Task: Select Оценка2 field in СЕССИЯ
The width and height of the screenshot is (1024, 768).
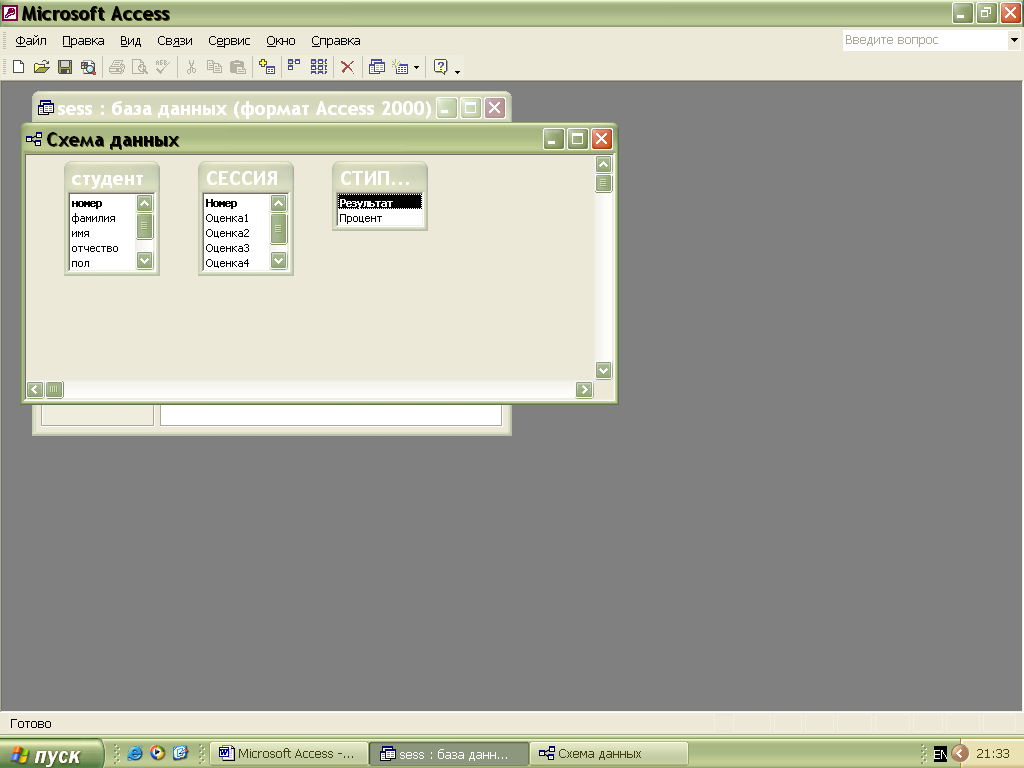Action: (x=236, y=233)
